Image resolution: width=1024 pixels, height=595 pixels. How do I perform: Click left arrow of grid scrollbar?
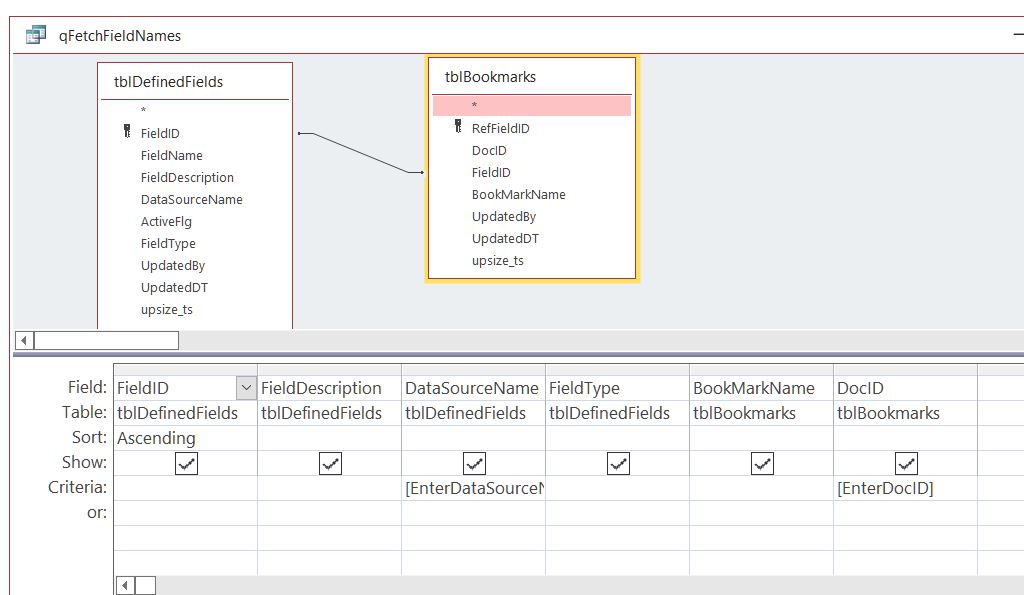[125, 585]
